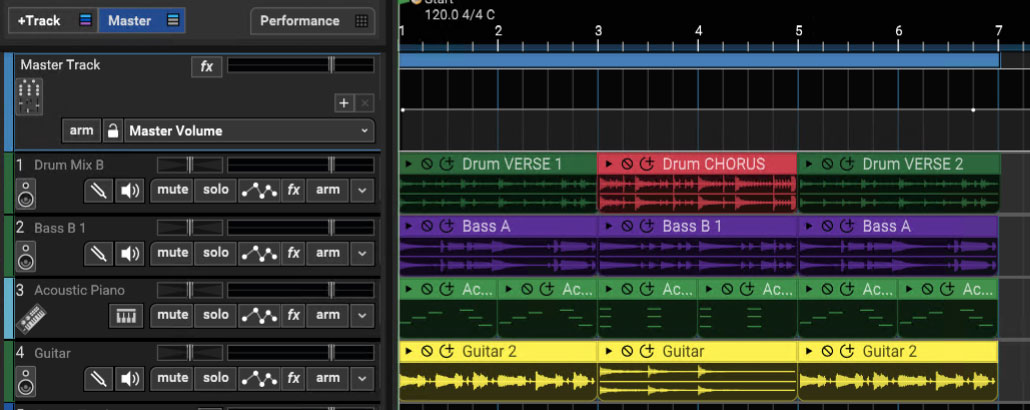The image size is (1030, 410).
Task: Show Guitar track automation envelope
Action: point(259,378)
